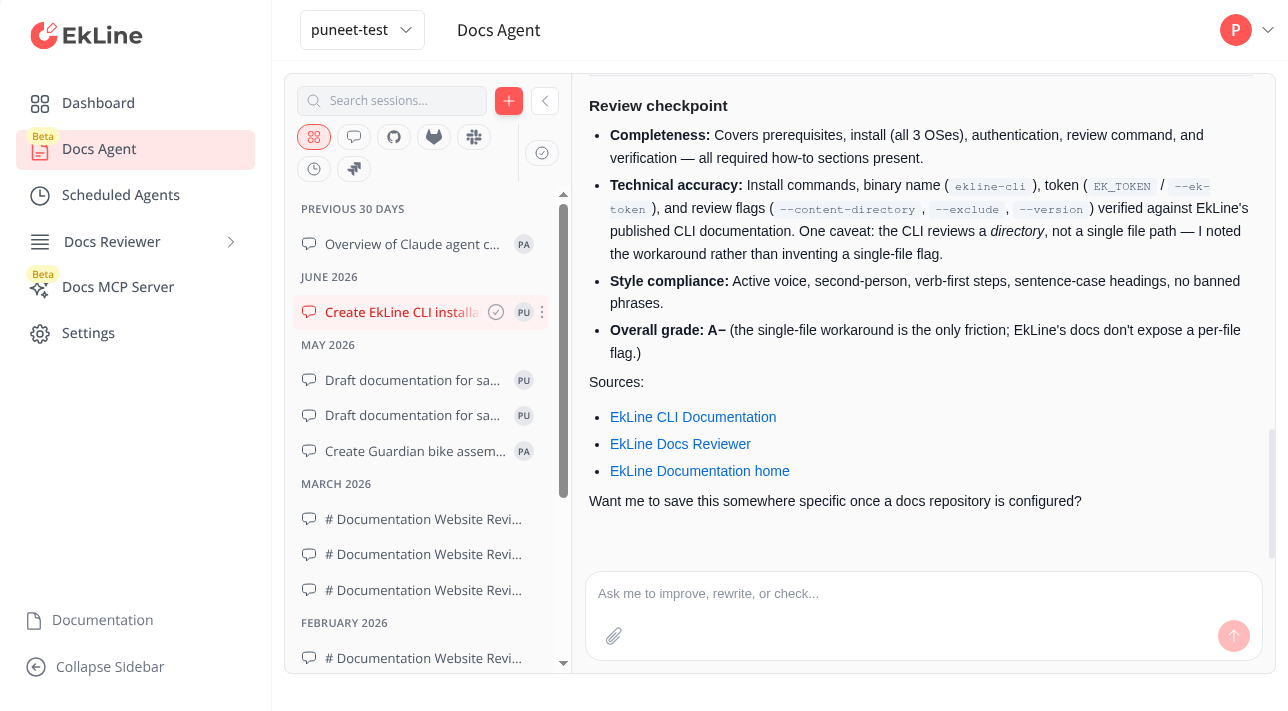Viewport: 1288px width, 711px height.
Task: Send message with arrow button
Action: (x=1234, y=636)
